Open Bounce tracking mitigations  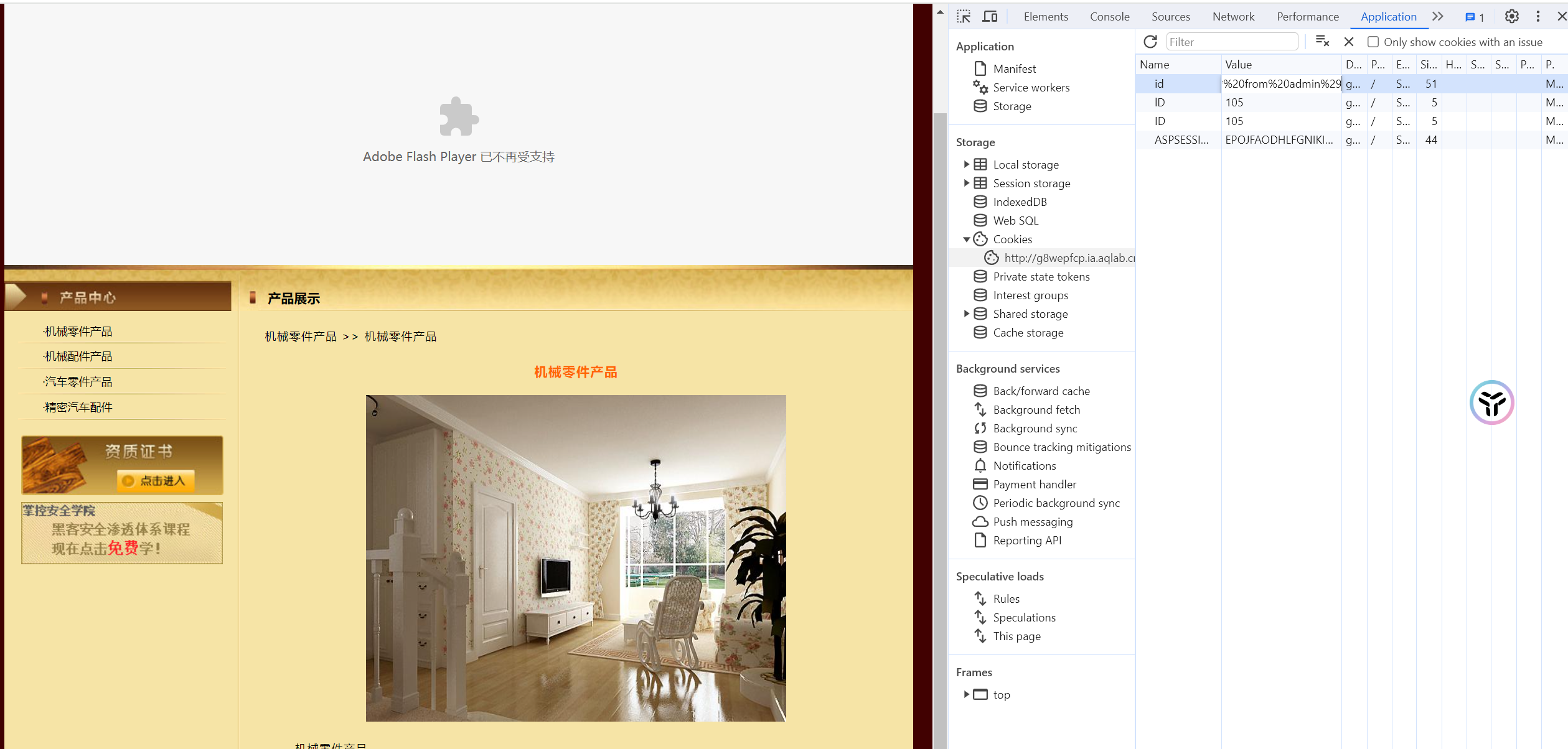(x=1061, y=447)
